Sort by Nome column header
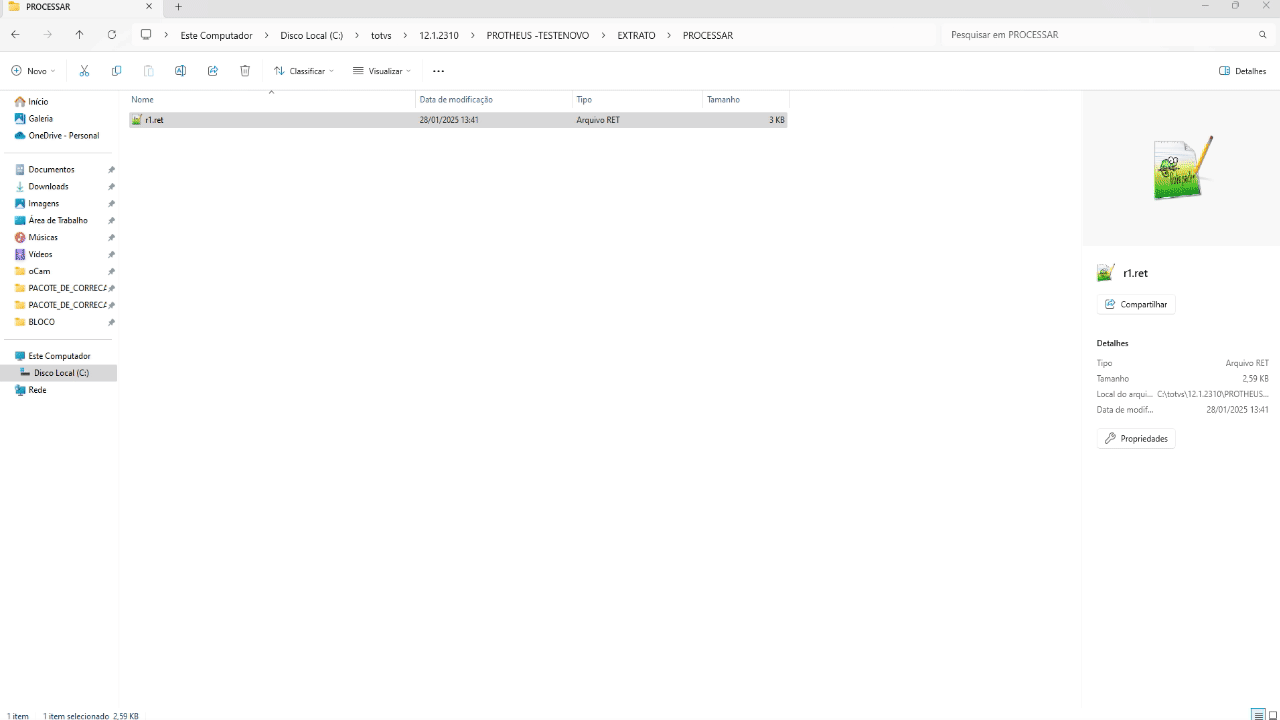 (271, 99)
